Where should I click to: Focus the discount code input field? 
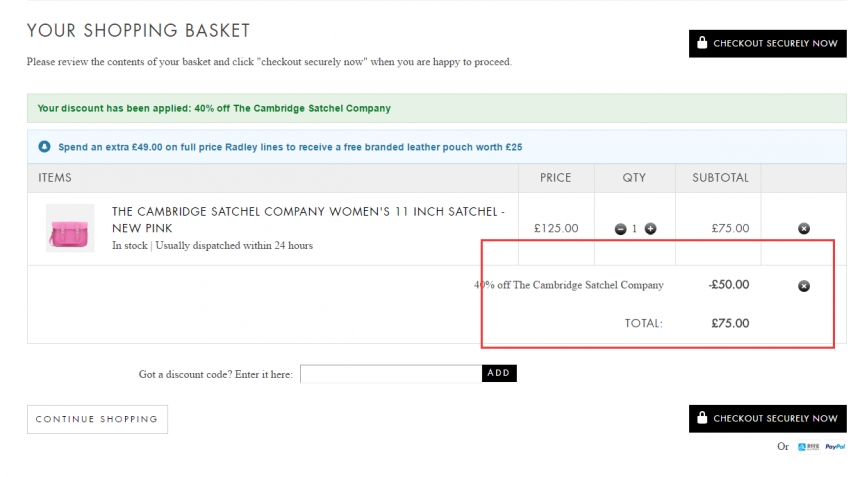[391, 373]
